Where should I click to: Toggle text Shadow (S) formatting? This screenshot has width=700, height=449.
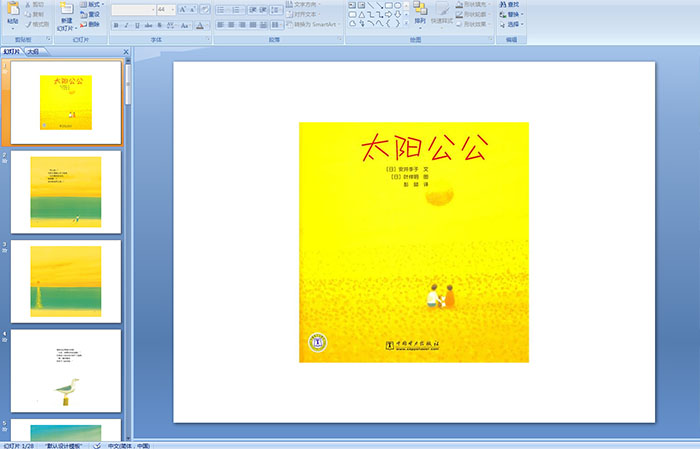[x=159, y=25]
